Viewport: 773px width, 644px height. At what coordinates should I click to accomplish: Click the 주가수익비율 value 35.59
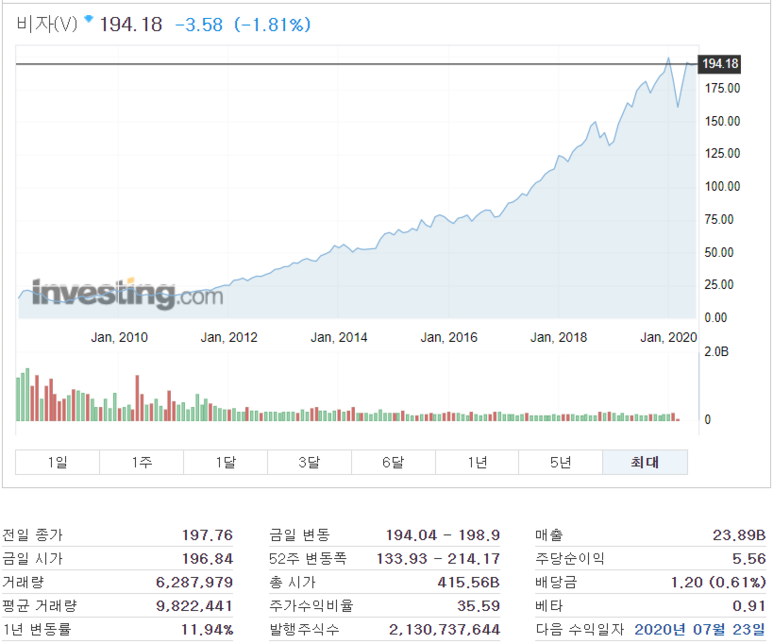tap(479, 606)
